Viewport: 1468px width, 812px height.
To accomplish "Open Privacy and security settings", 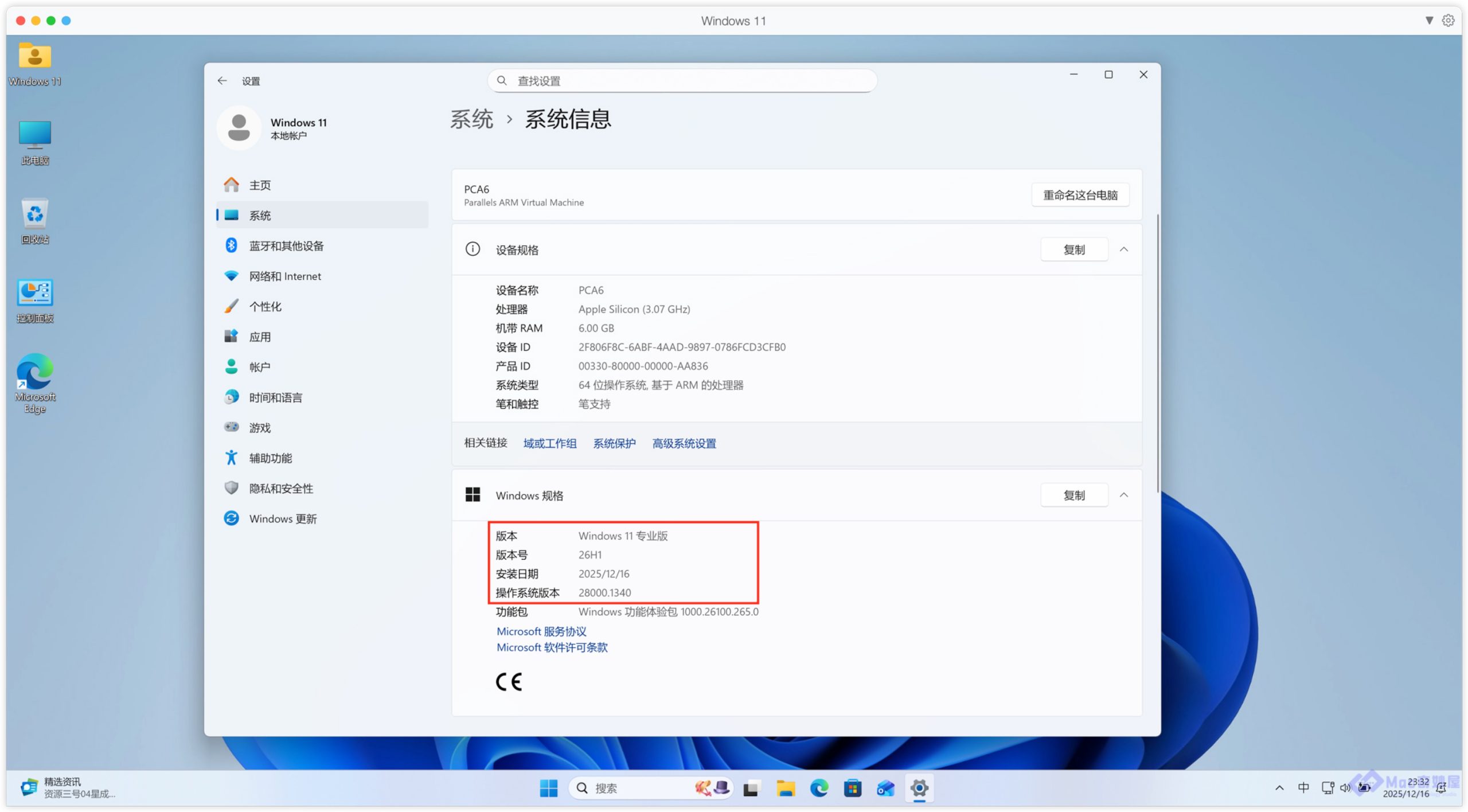I will click(x=280, y=489).
